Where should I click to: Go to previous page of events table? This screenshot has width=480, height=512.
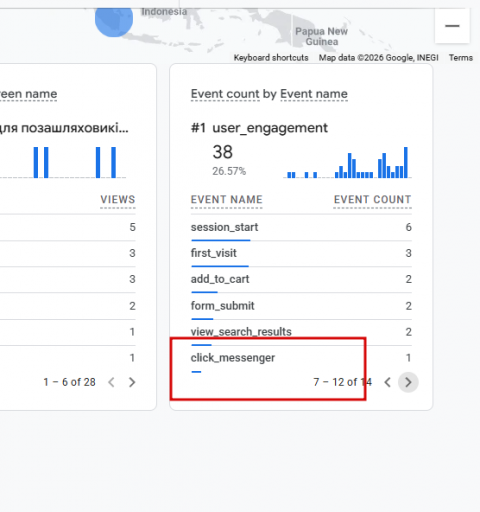[x=387, y=382]
